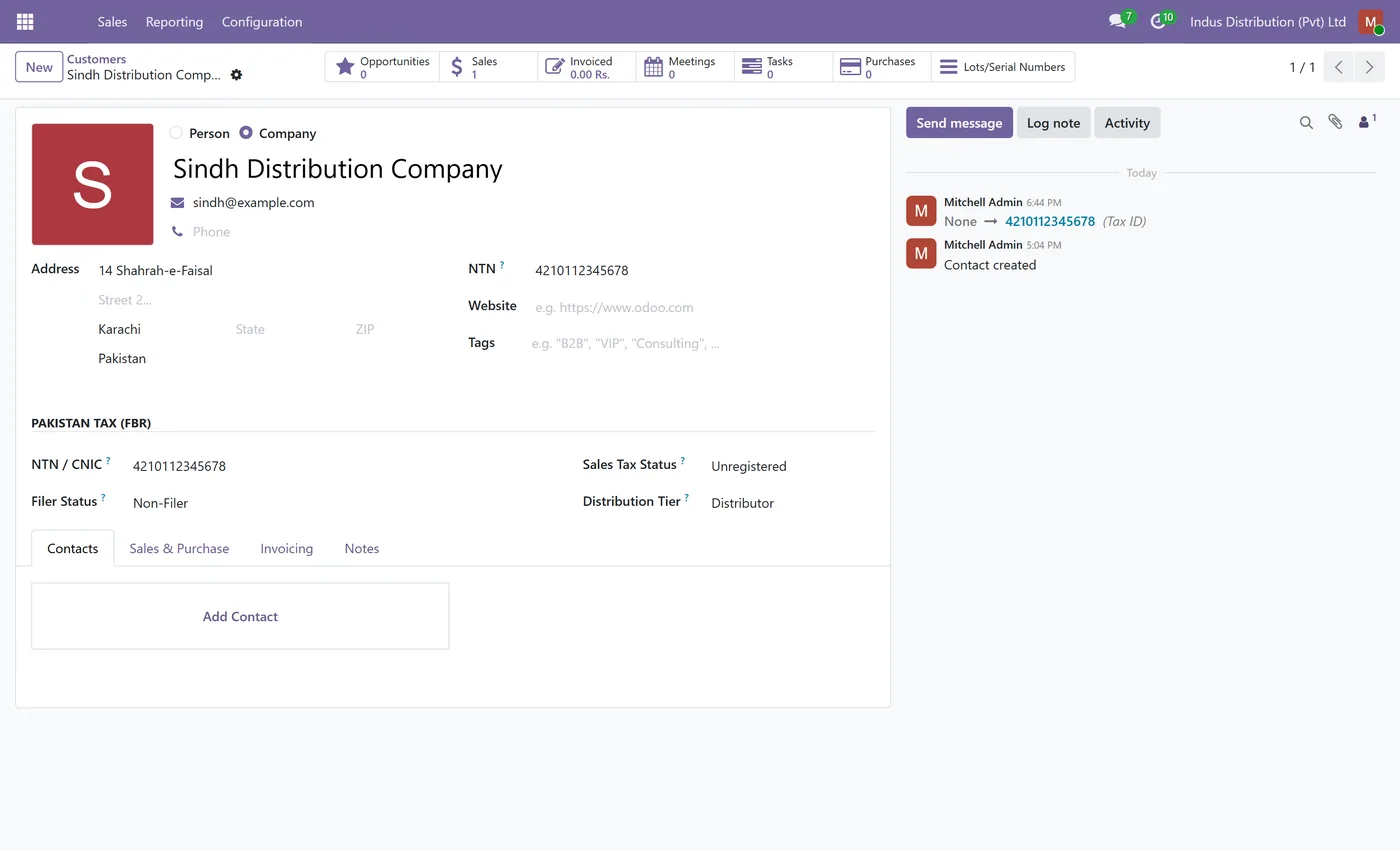Open Distribution Tier dropdown showing Distributor

pos(792,503)
